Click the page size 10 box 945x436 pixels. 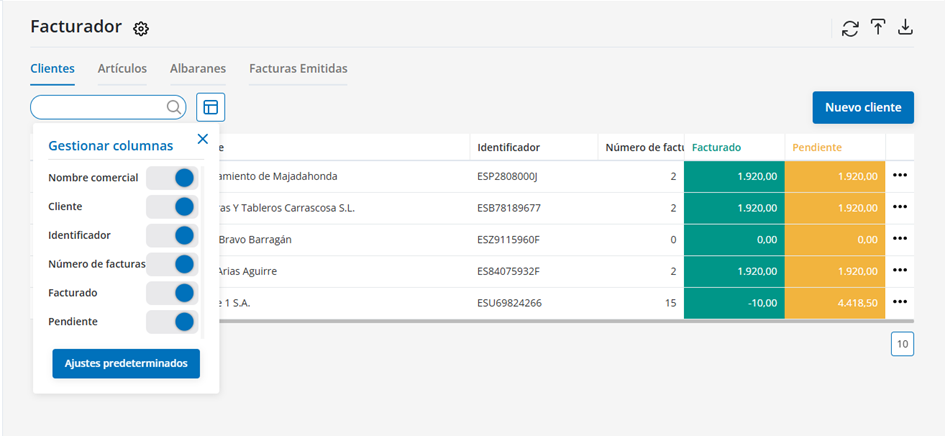(902, 344)
